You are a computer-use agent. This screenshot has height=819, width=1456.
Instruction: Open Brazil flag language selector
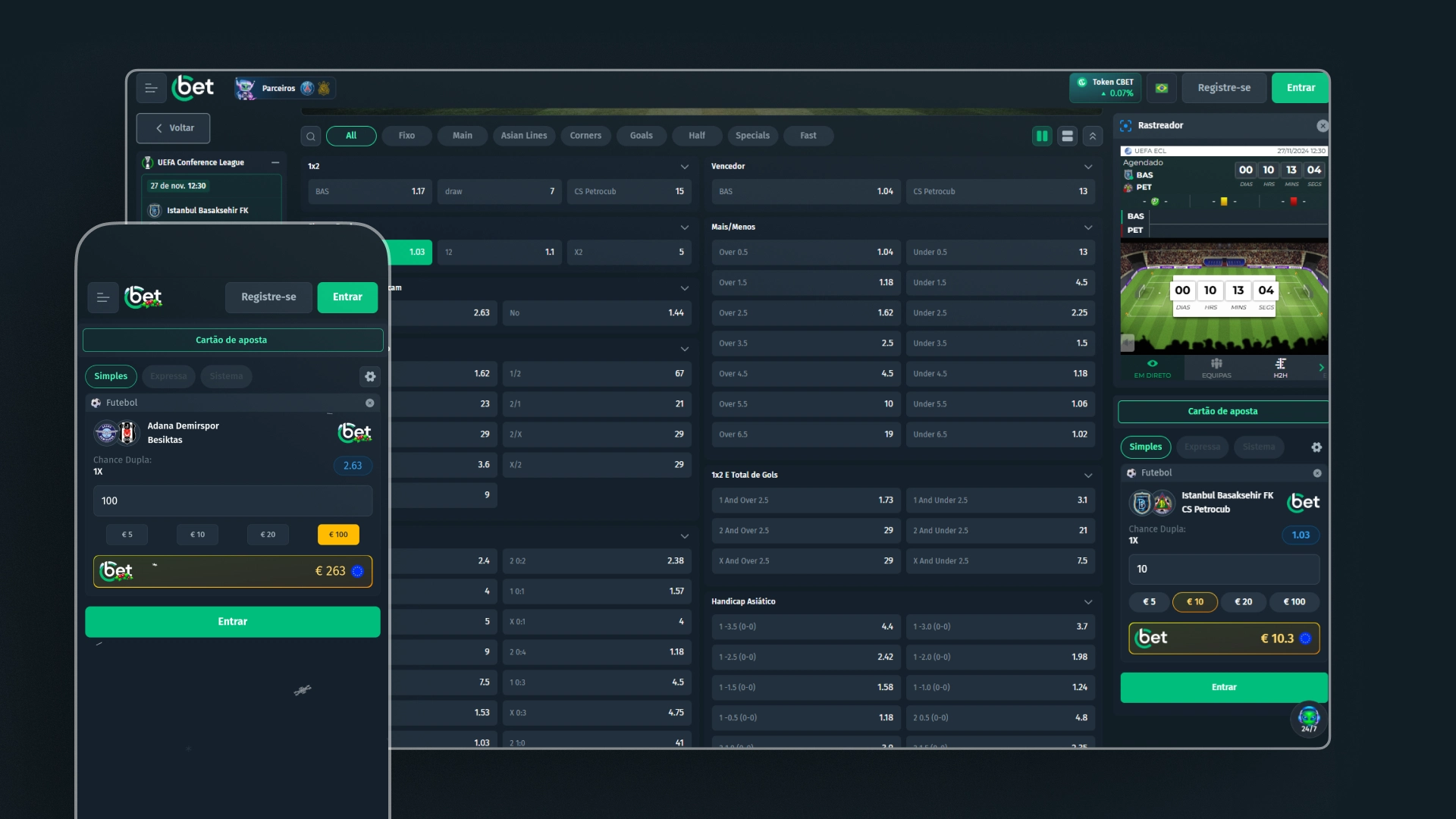[1161, 88]
